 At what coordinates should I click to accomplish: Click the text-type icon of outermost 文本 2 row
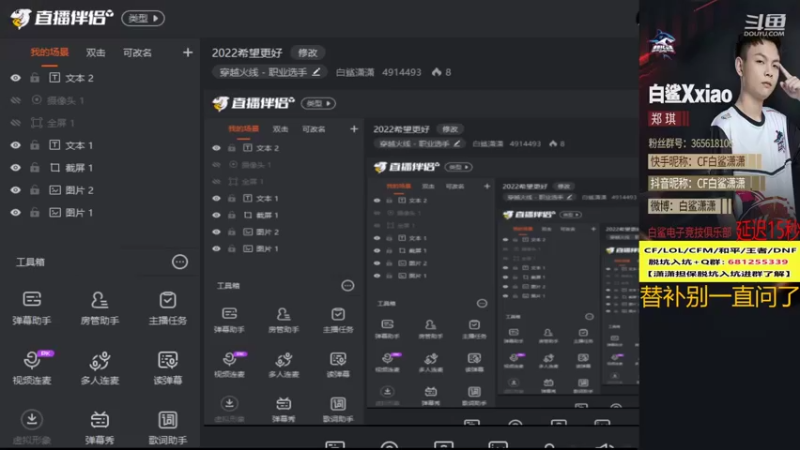click(x=55, y=78)
